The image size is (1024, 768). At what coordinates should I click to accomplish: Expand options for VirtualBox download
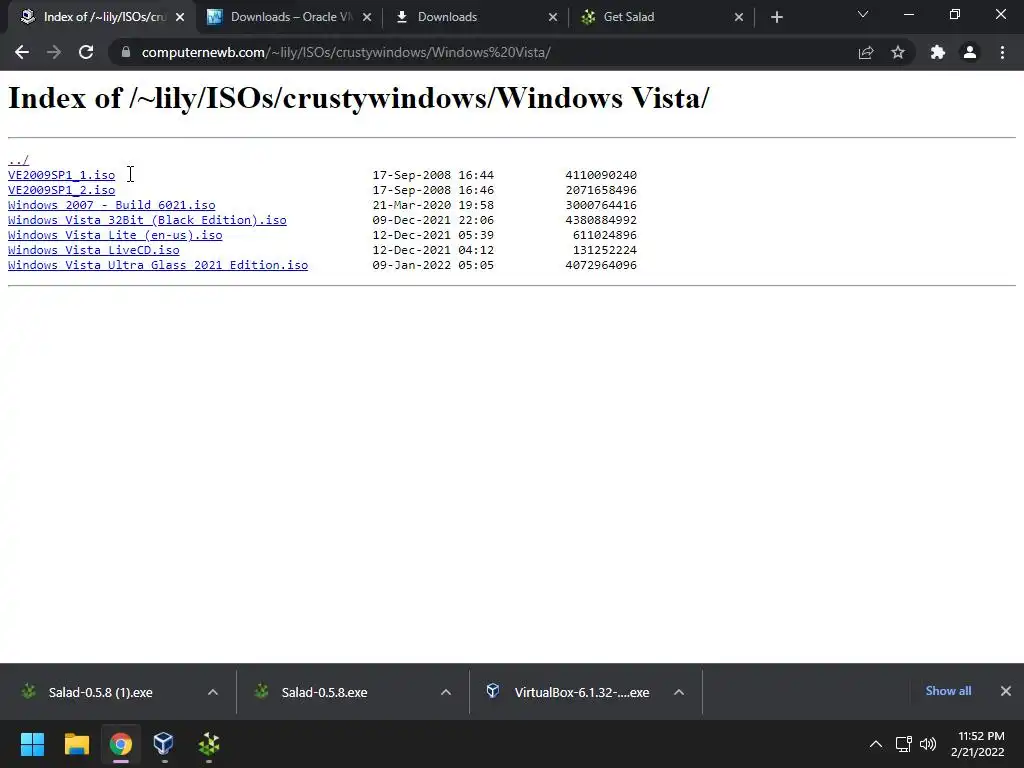click(x=679, y=692)
